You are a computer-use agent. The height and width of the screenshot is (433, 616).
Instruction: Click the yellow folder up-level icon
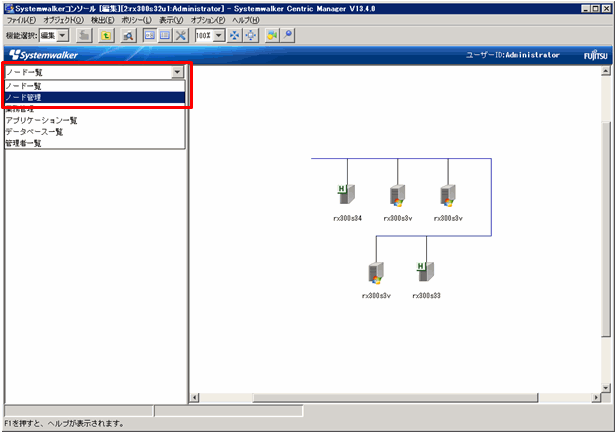106,36
